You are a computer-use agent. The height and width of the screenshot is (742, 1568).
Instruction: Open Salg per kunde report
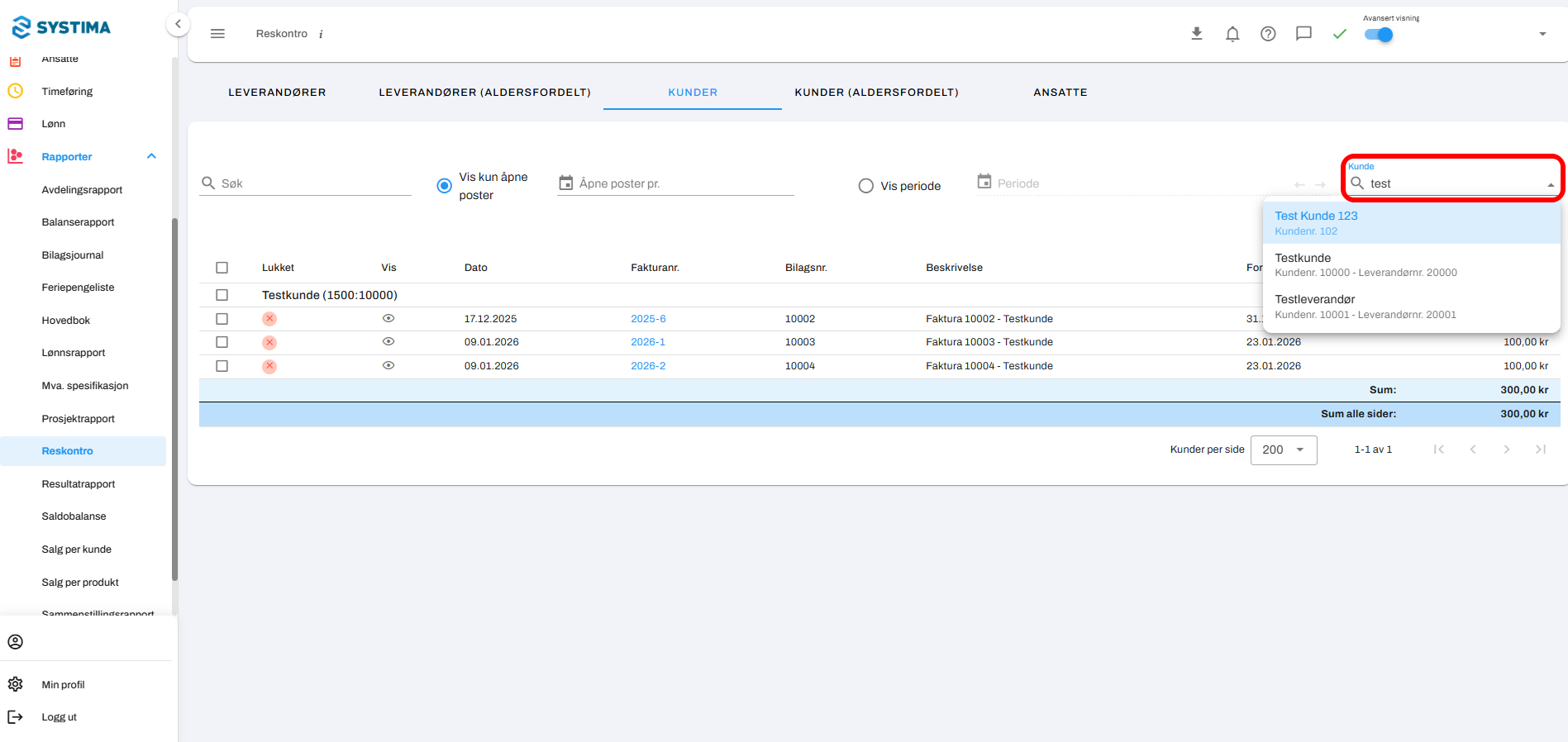76,549
